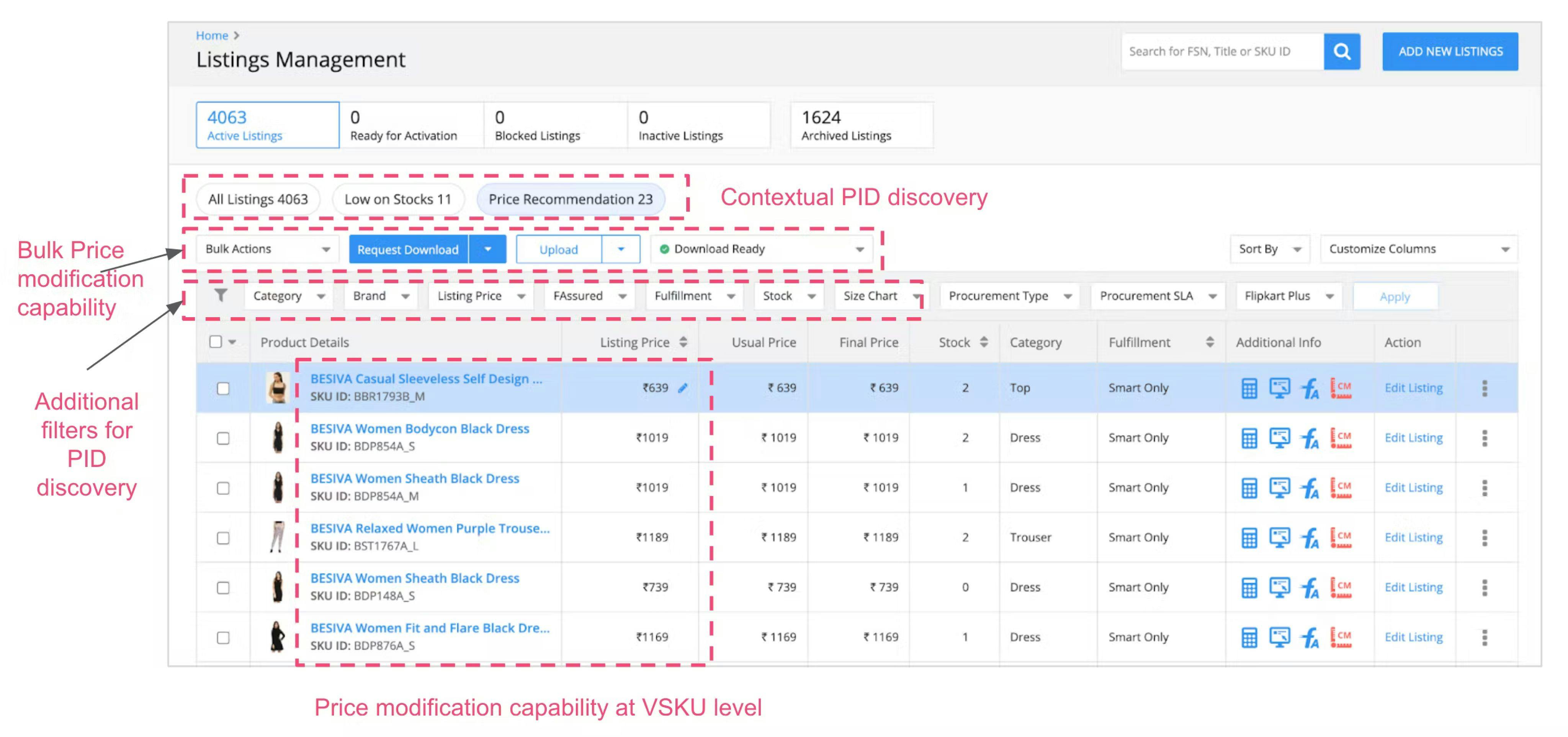Toggle the select-all header checkbox
This screenshot has height=737, width=1568.
216,342
